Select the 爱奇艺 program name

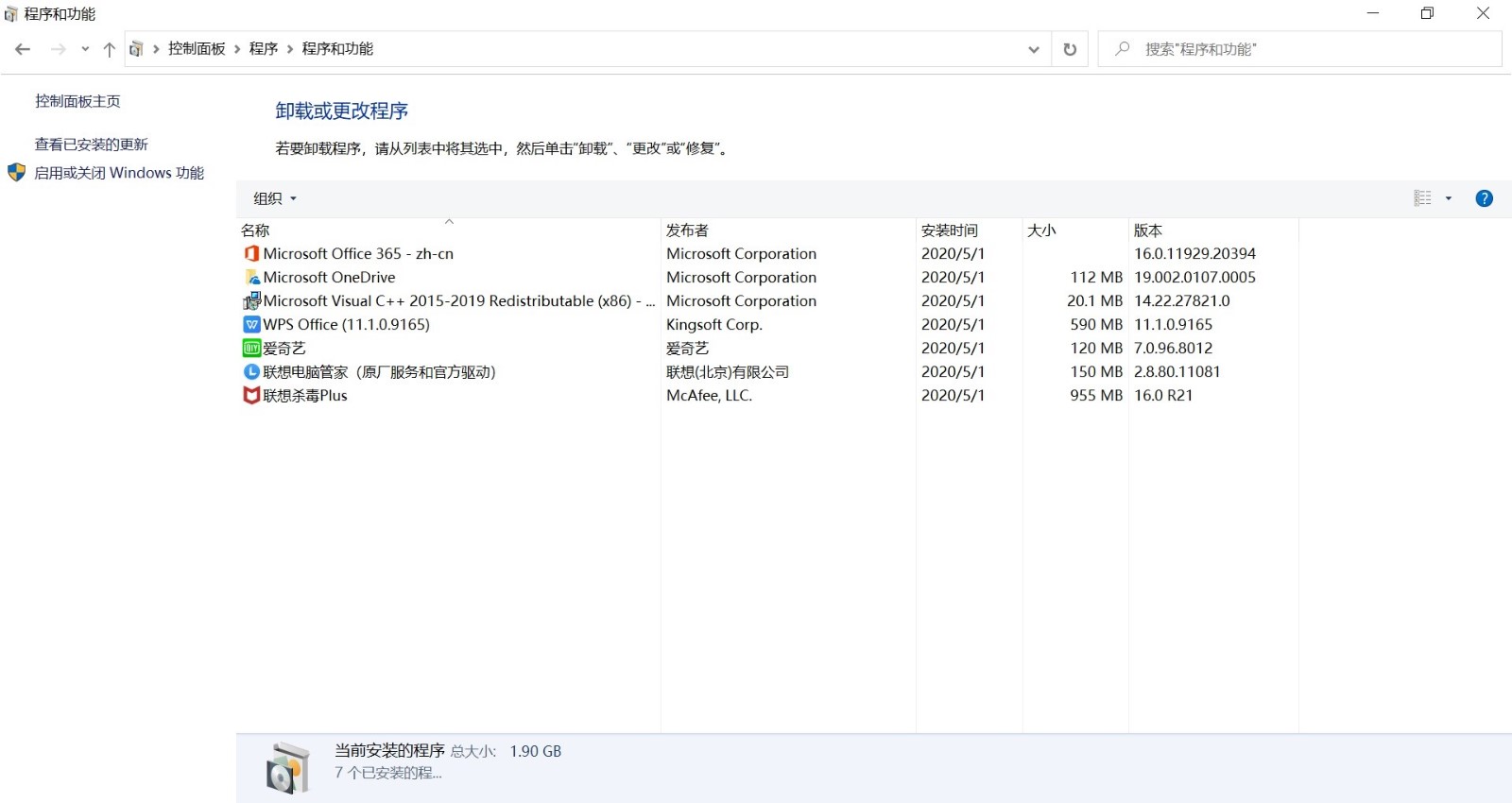click(x=283, y=349)
